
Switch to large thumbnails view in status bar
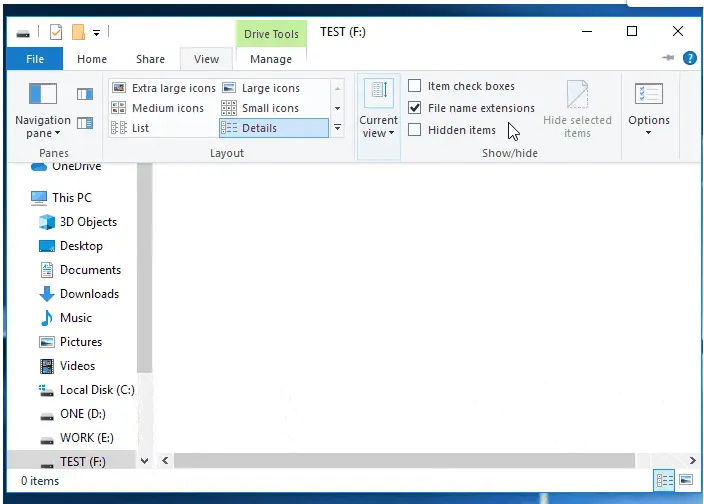pyautogui.click(x=686, y=481)
